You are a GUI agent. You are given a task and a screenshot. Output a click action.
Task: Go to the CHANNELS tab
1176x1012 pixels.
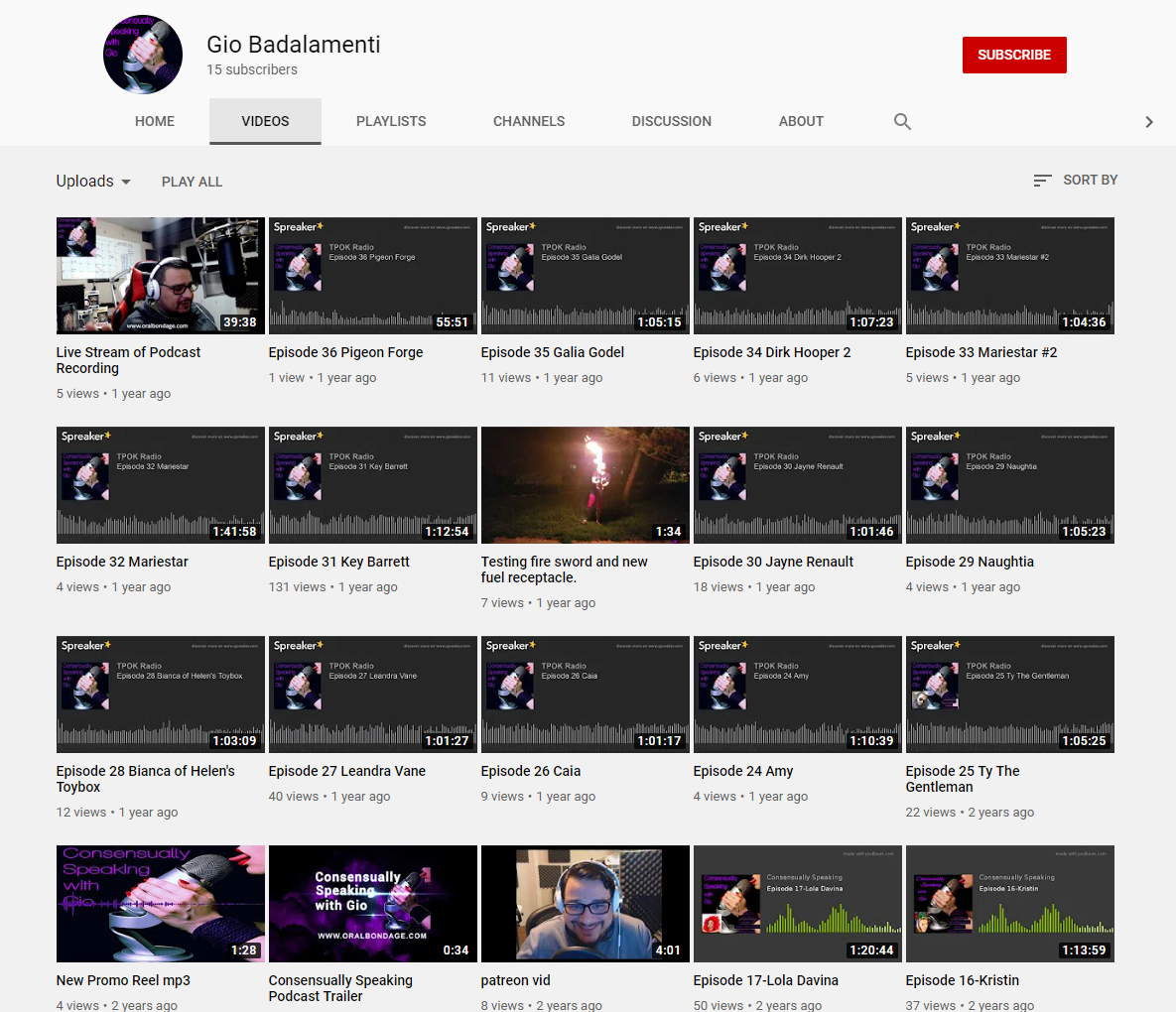(x=529, y=121)
